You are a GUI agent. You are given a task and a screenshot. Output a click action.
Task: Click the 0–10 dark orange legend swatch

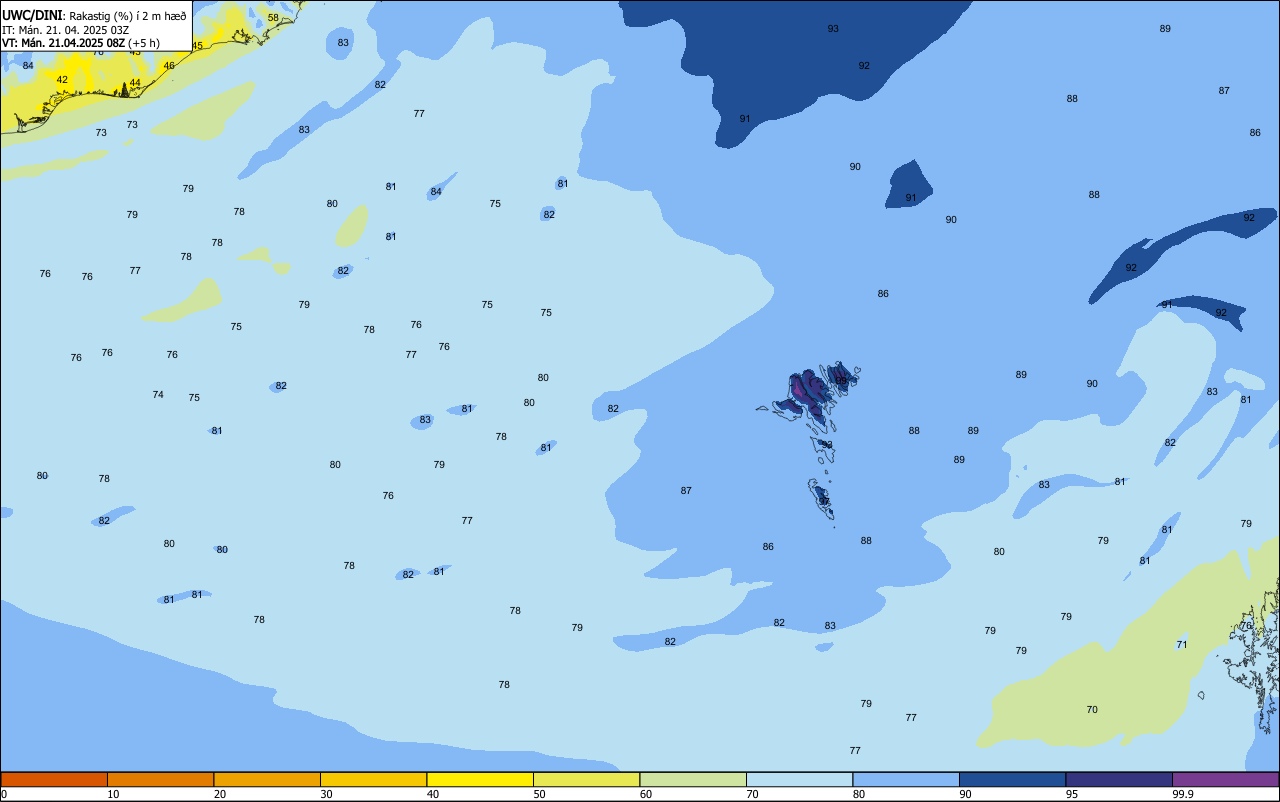pos(54,779)
